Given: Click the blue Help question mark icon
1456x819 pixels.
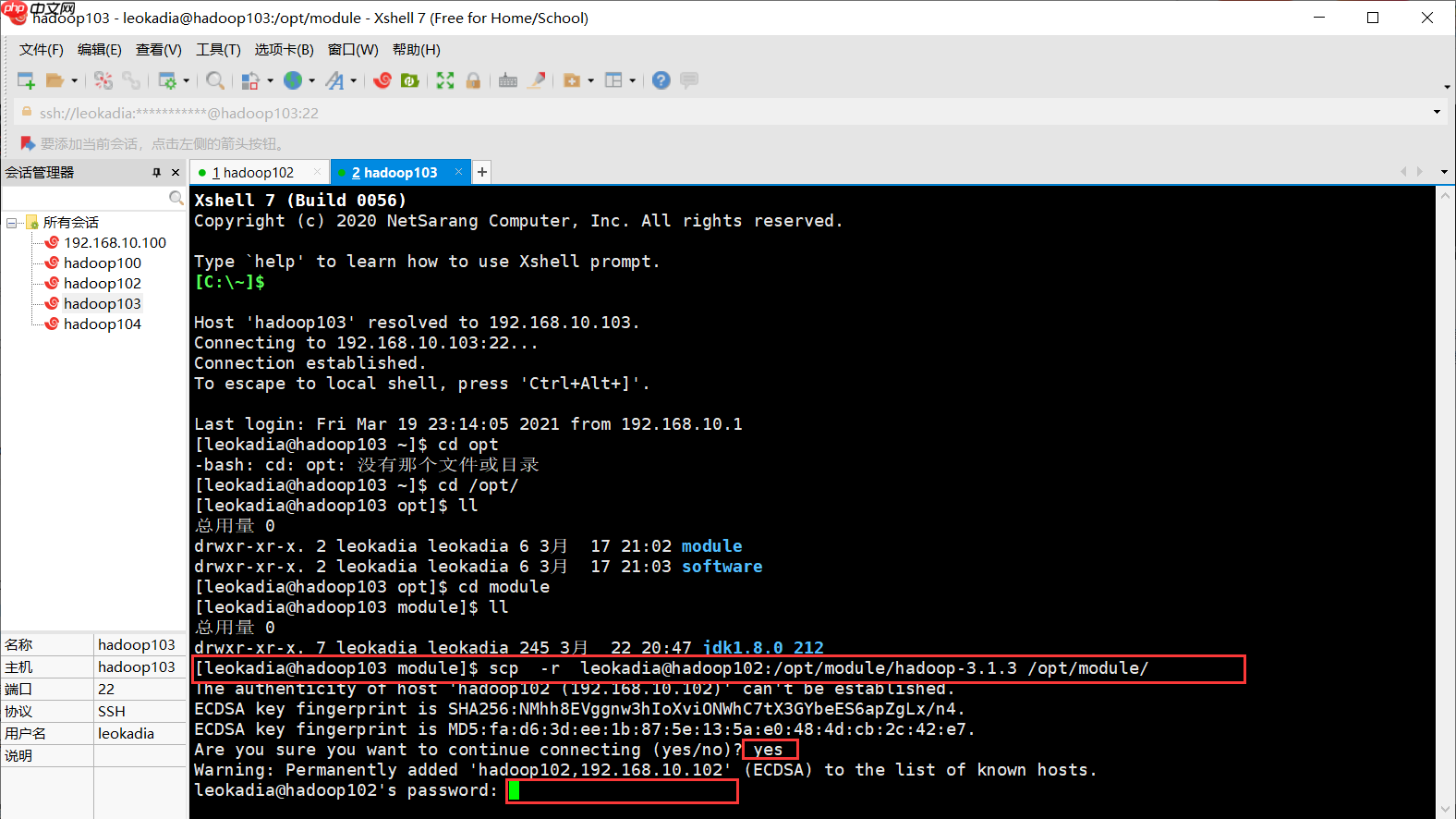Looking at the screenshot, I should point(661,80).
